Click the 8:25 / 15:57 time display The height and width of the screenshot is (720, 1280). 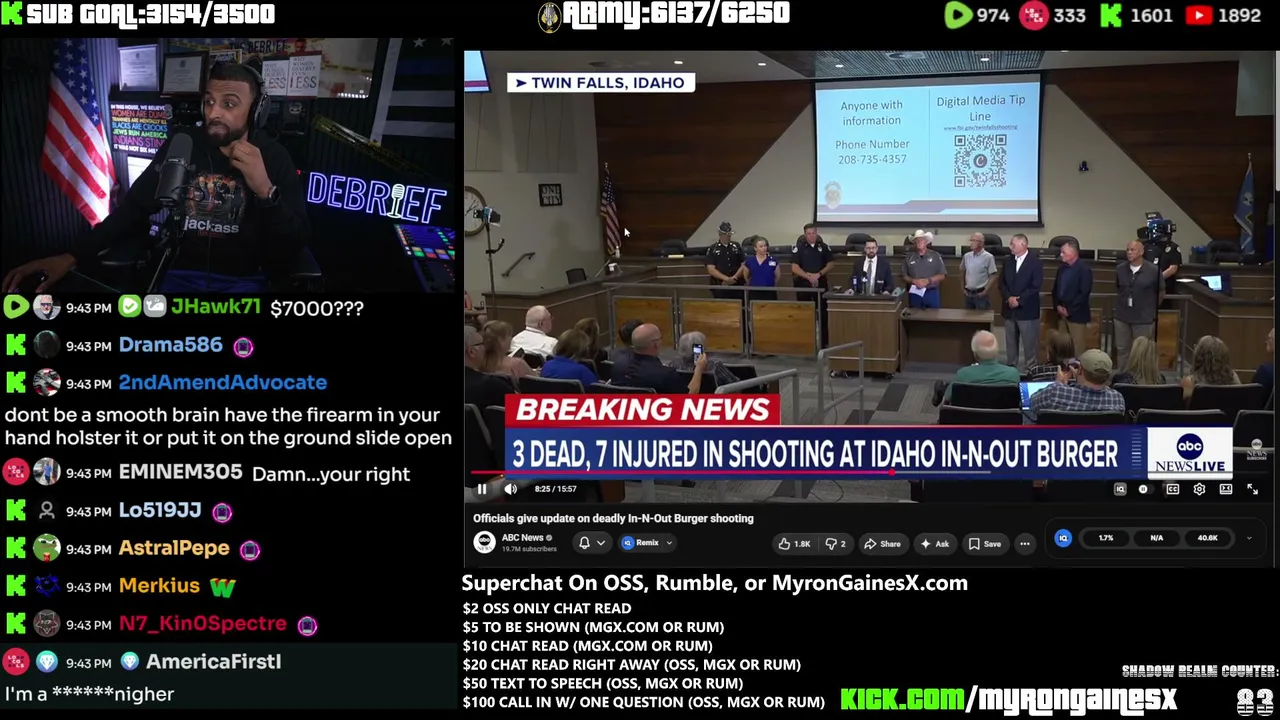(555, 489)
